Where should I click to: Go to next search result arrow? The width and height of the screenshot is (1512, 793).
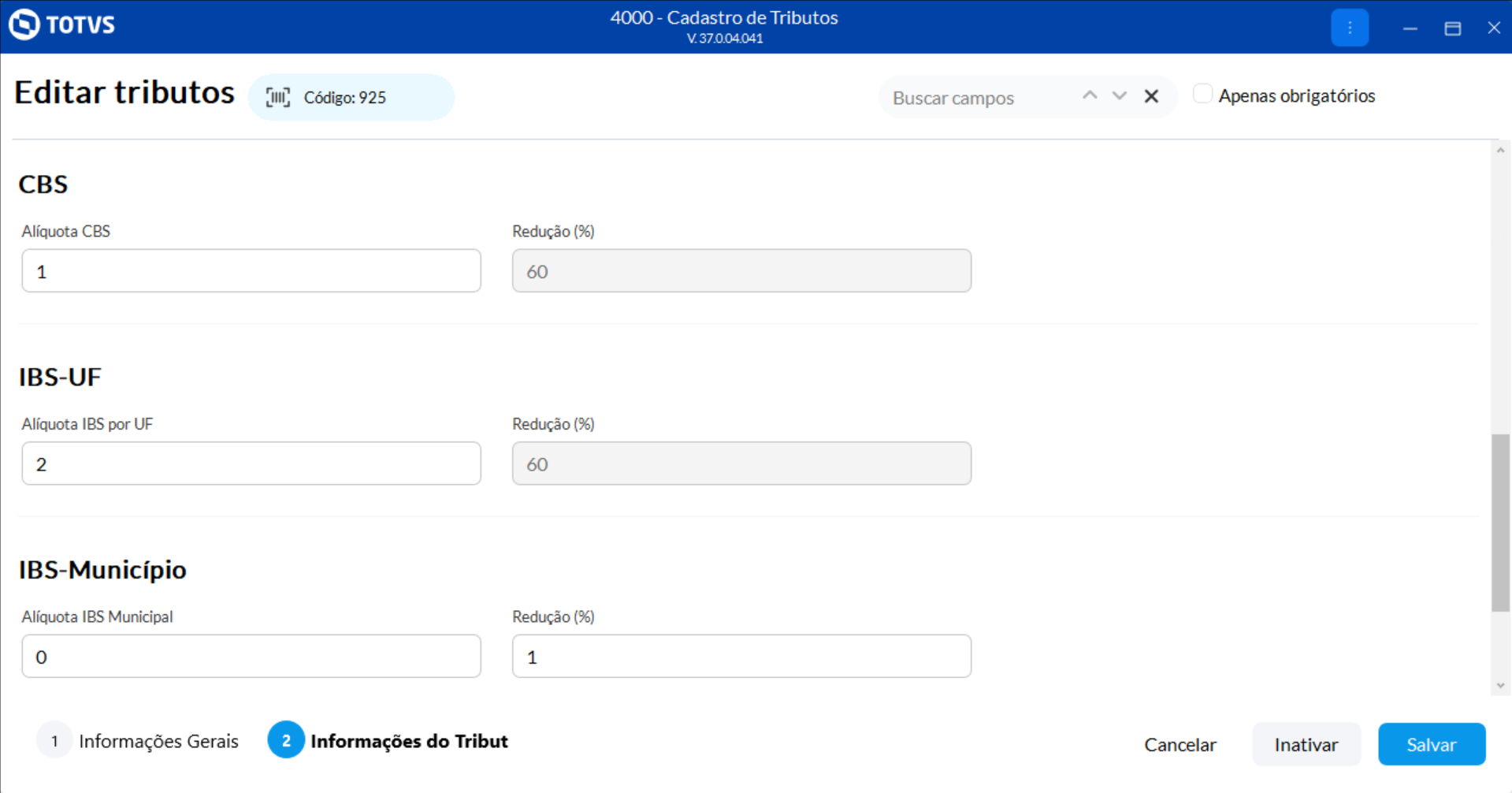coord(1119,95)
